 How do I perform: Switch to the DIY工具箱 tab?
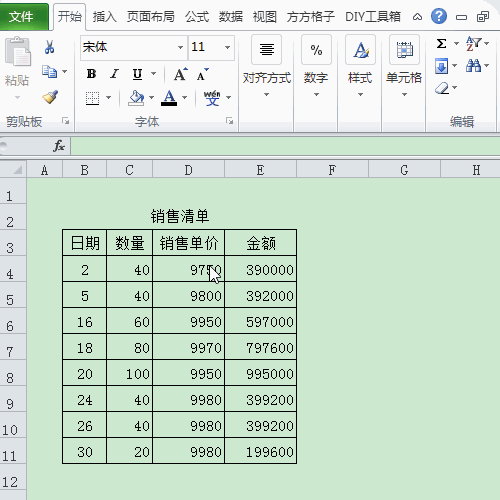pyautogui.click(x=373, y=17)
